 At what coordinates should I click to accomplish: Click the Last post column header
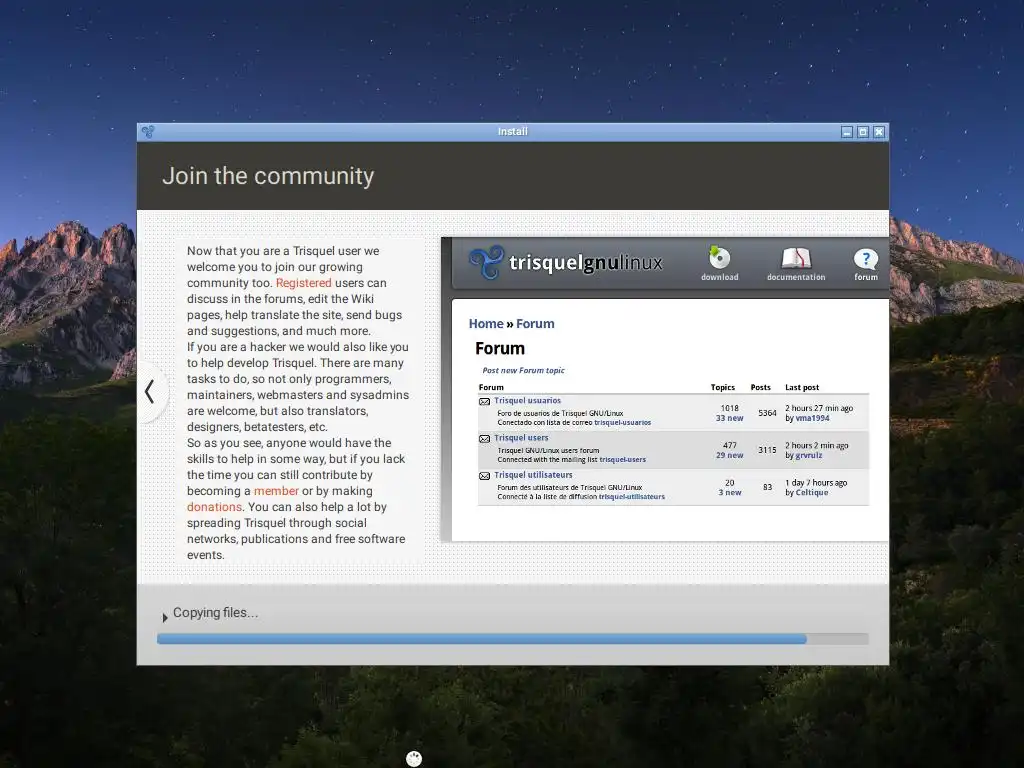tap(802, 387)
